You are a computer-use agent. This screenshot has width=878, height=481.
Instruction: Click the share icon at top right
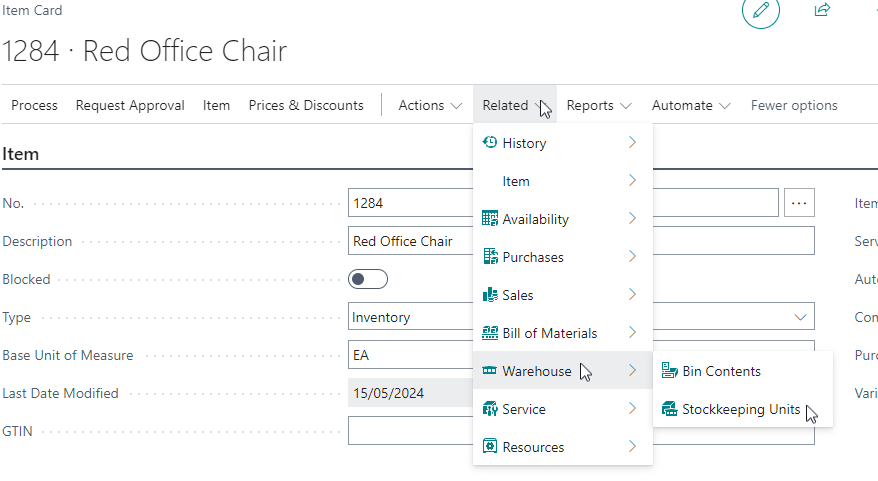[x=822, y=10]
